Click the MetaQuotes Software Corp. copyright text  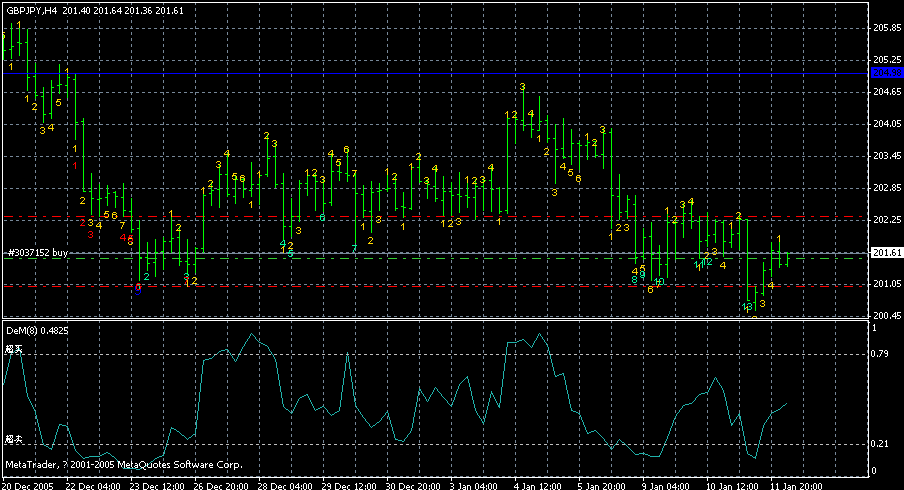pyautogui.click(x=124, y=465)
